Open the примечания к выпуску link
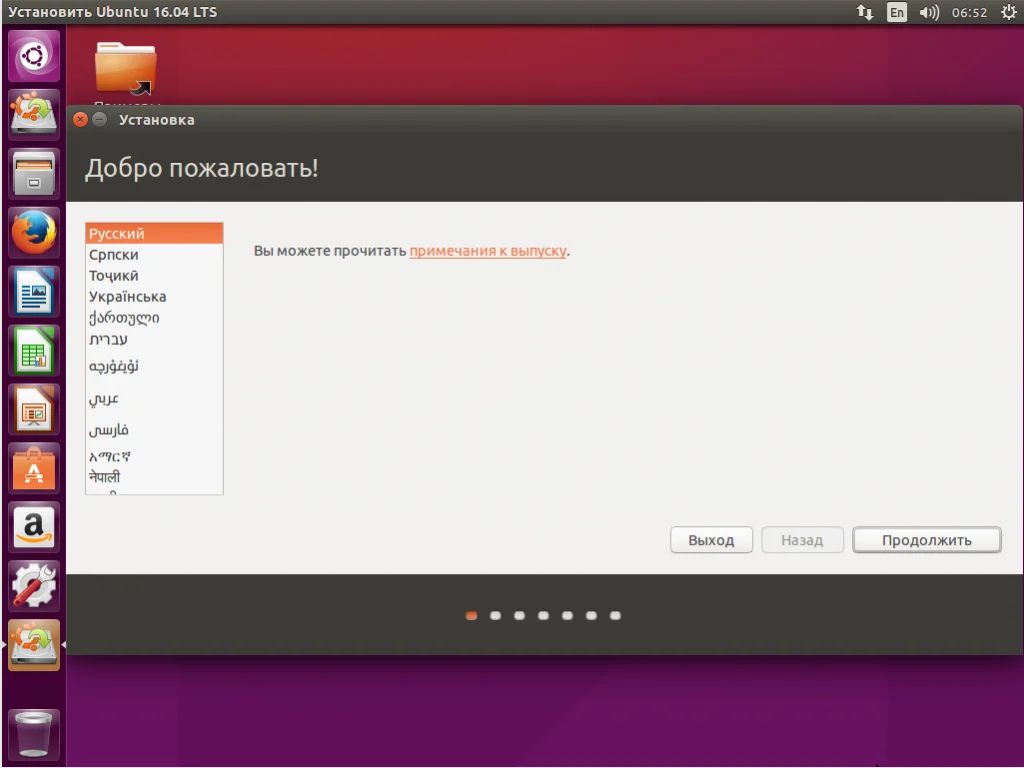The height and width of the screenshot is (768, 1024). click(488, 251)
